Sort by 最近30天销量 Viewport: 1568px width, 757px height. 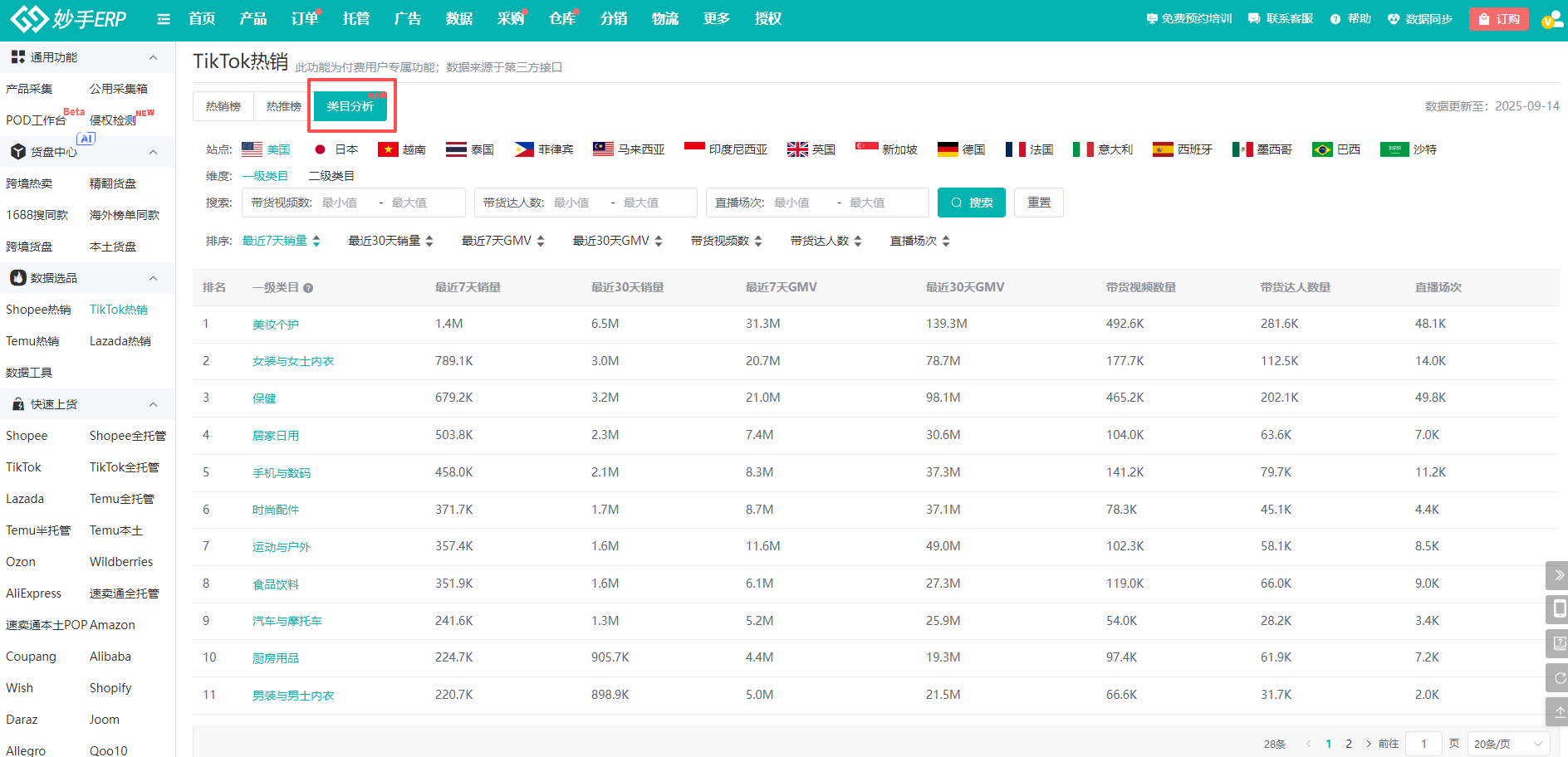coord(390,241)
